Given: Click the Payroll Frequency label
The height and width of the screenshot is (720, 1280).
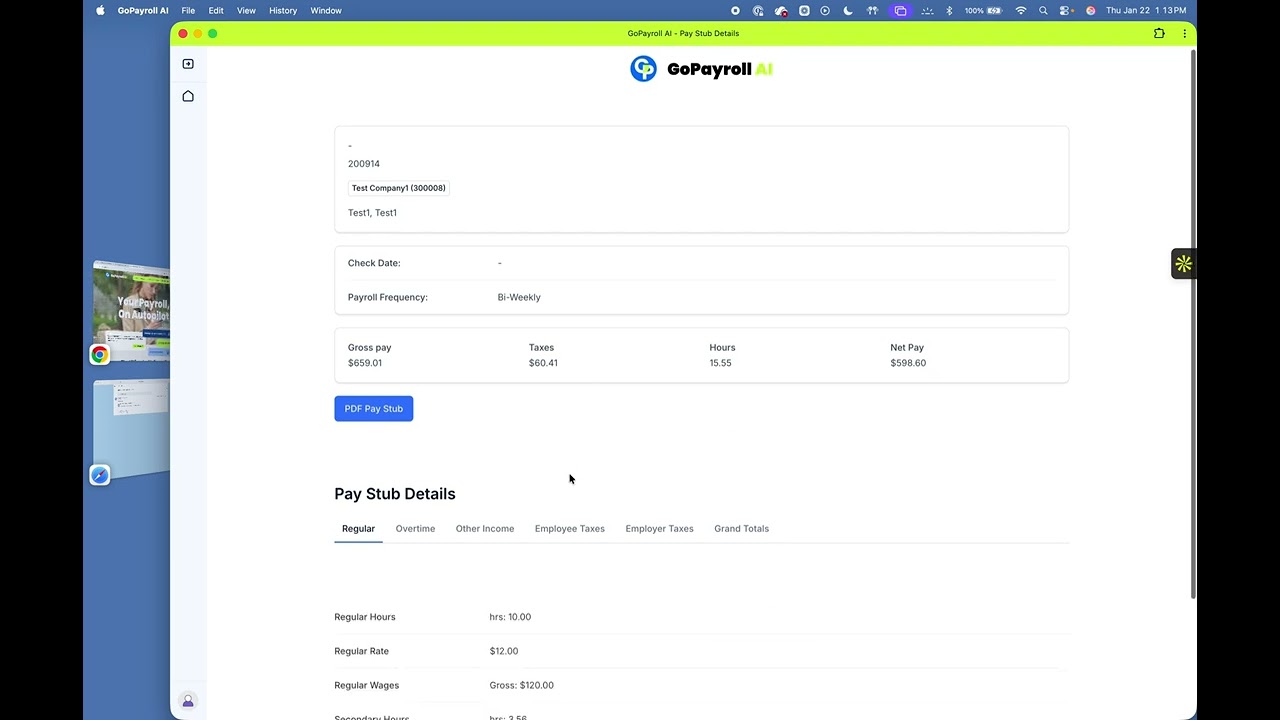Looking at the screenshot, I should coord(388,297).
